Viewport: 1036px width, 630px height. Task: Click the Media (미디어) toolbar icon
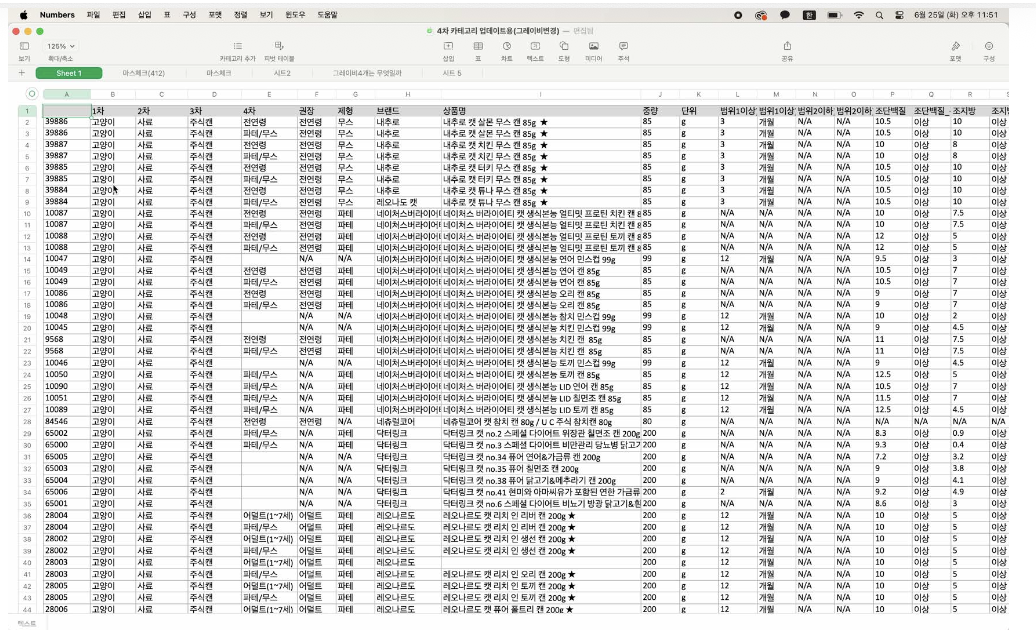tap(593, 46)
